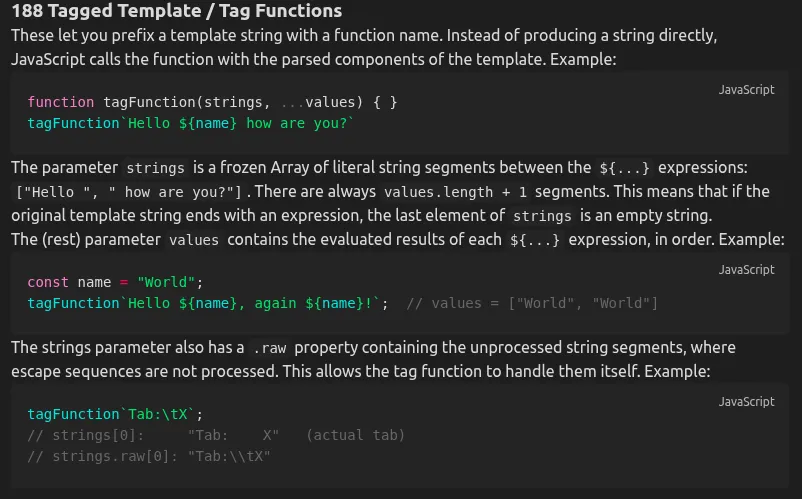Image resolution: width=802 pixels, height=499 pixels.
Task: Click the JavaScript label on the Tab:\tX code block
Action: click(746, 401)
